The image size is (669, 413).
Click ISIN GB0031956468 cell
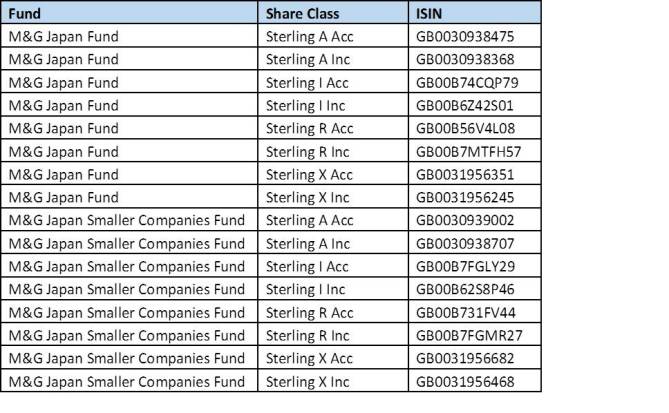[x=474, y=381]
